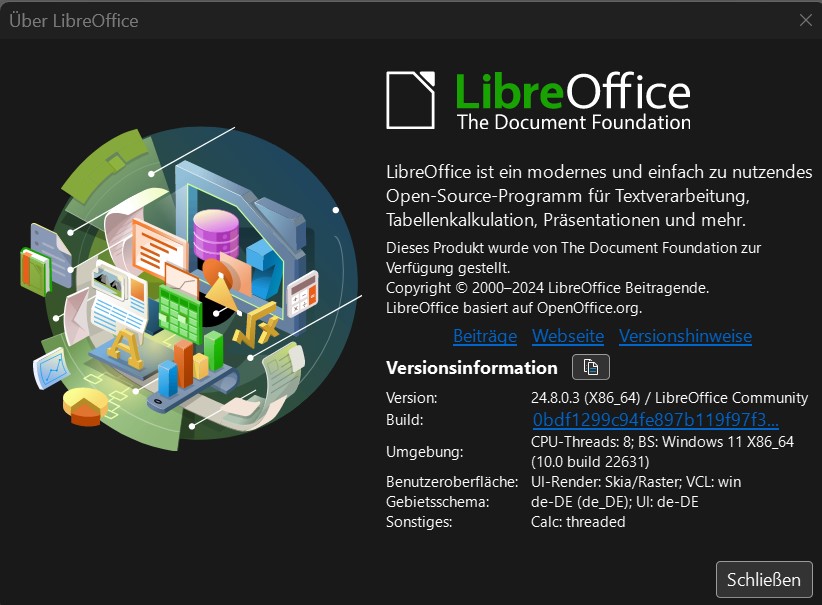Click the 'Sonstiges:' label
Image resolution: width=822 pixels, height=605 pixels.
419,522
